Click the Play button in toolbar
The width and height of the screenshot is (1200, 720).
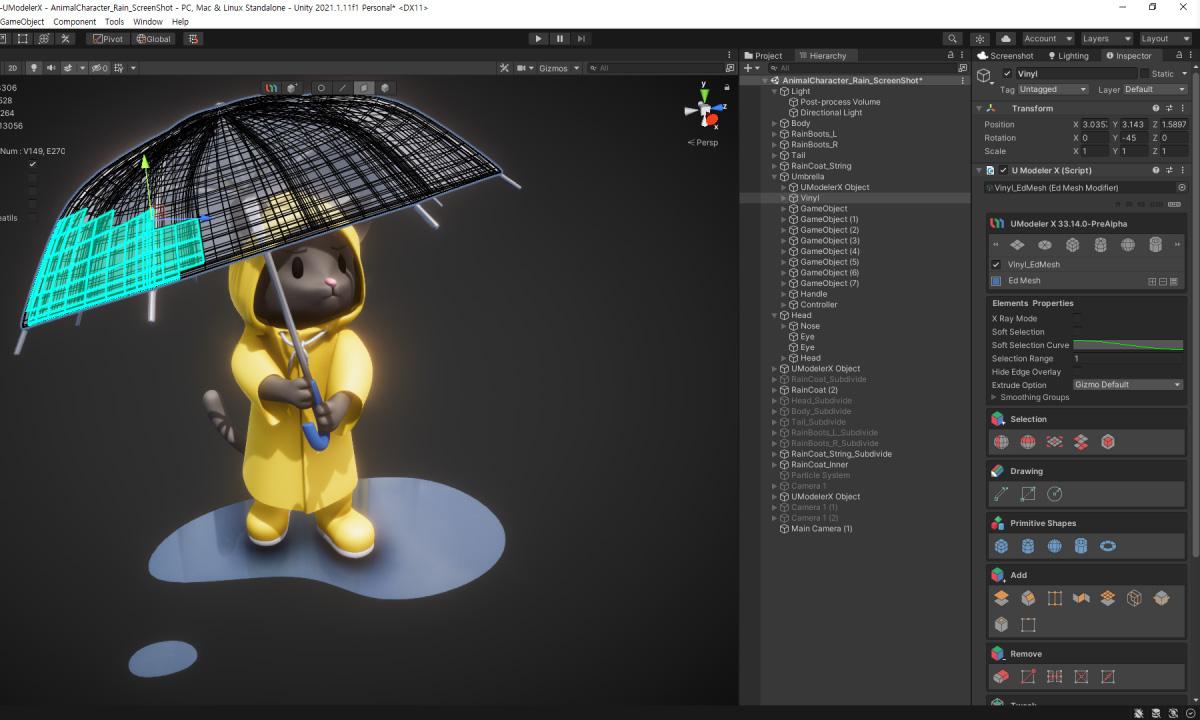coord(538,38)
